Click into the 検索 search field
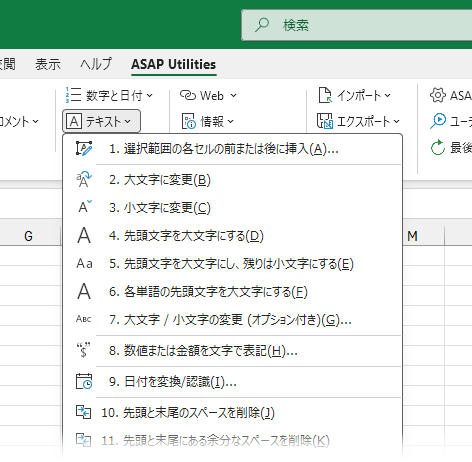The width and height of the screenshot is (472, 462). pos(357,25)
